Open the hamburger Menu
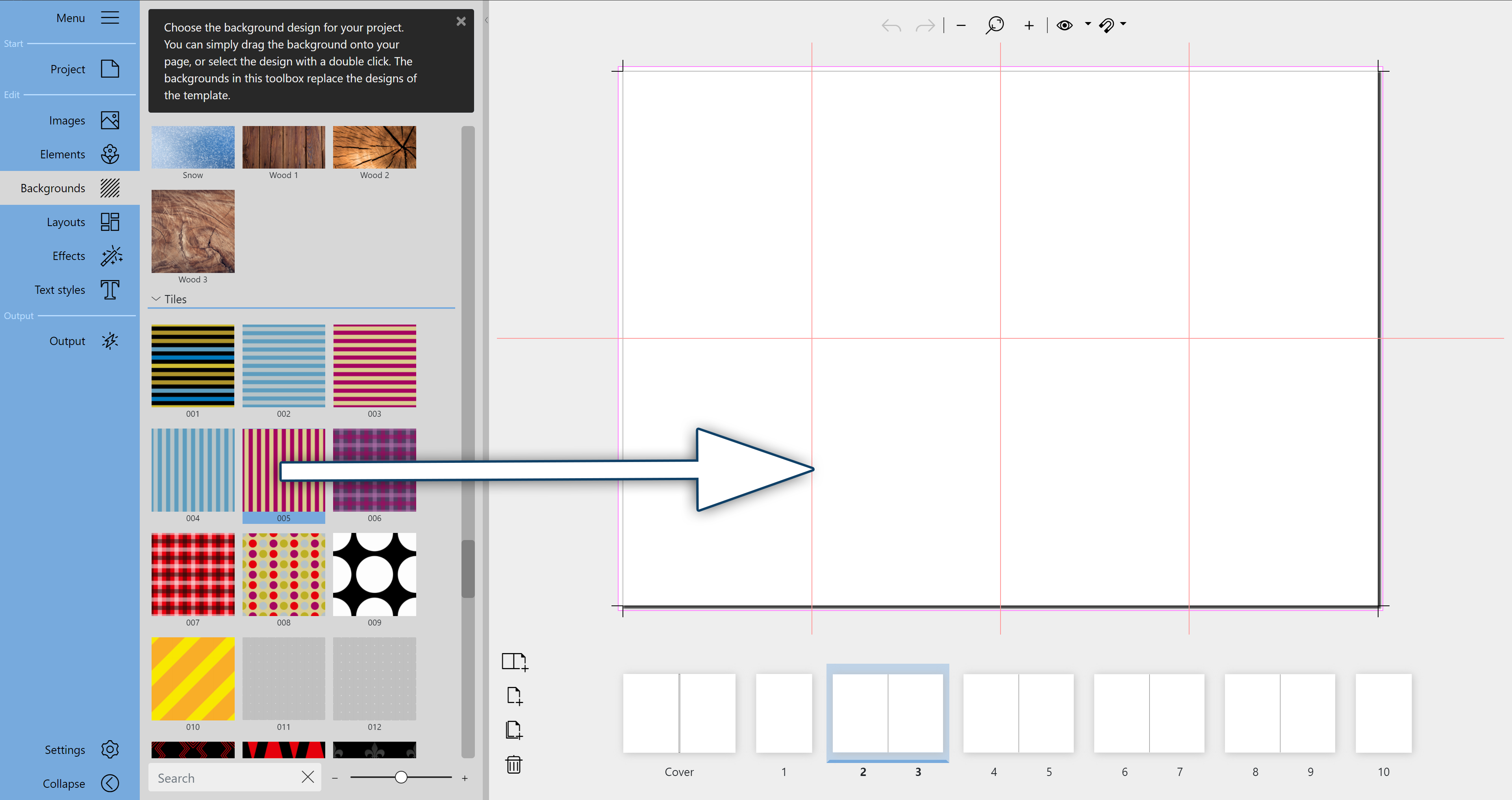The width and height of the screenshot is (1512, 800). 110,18
